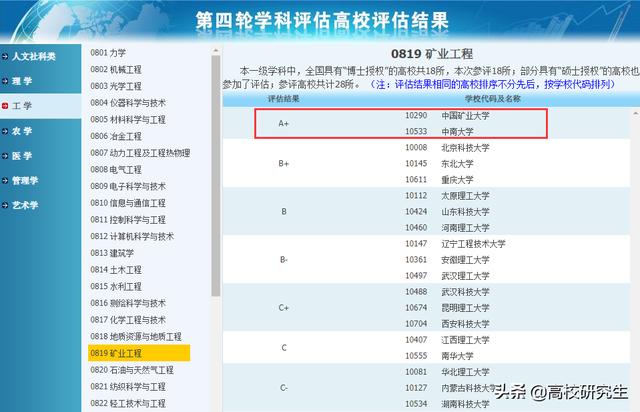Click the red bullet icon beside 工学

coord(5,106)
